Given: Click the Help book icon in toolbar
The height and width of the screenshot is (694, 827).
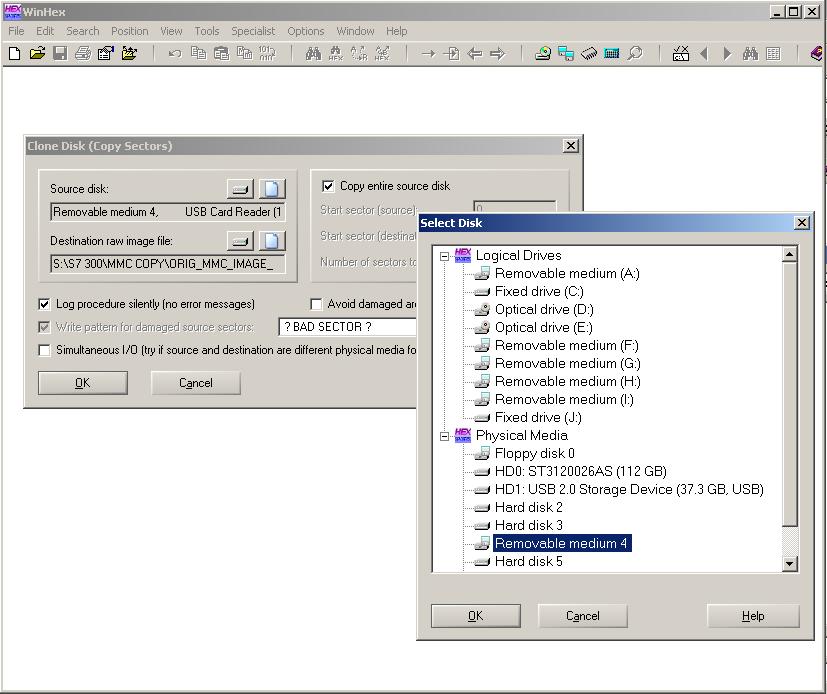Looking at the screenshot, I should tap(816, 53).
